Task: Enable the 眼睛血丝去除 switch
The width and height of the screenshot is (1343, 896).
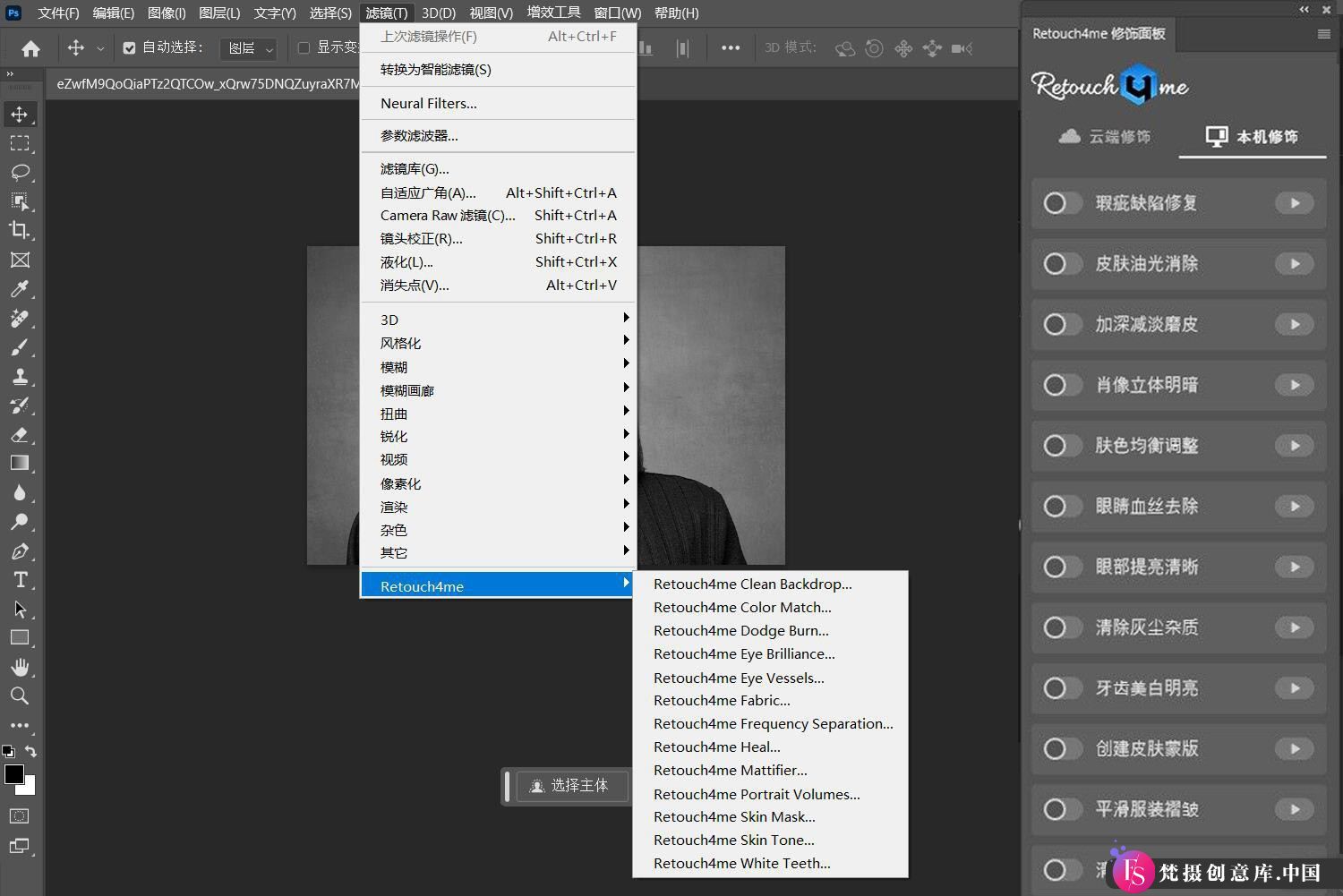Action: [1062, 507]
